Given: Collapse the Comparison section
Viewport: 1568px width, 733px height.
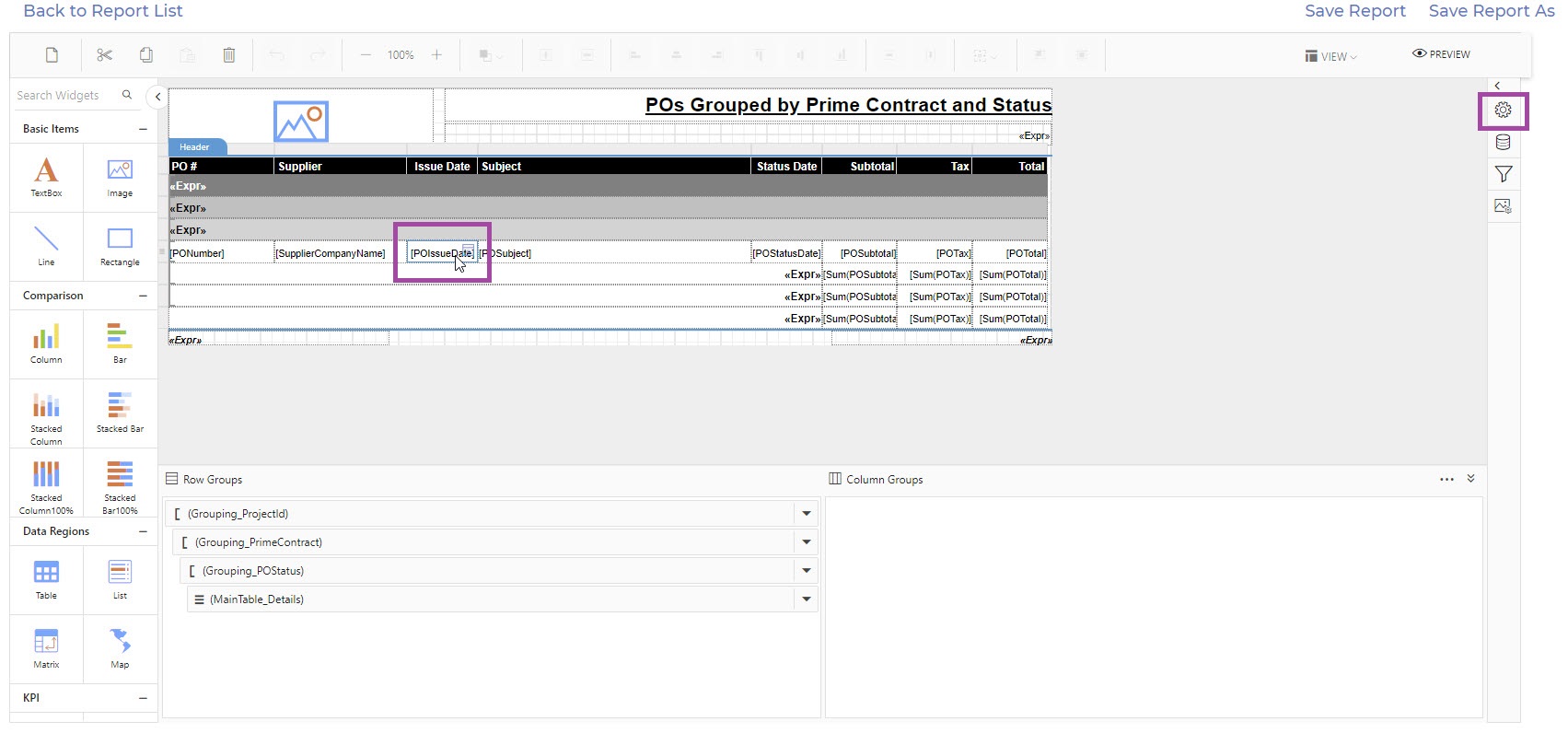Looking at the screenshot, I should pyautogui.click(x=143, y=296).
